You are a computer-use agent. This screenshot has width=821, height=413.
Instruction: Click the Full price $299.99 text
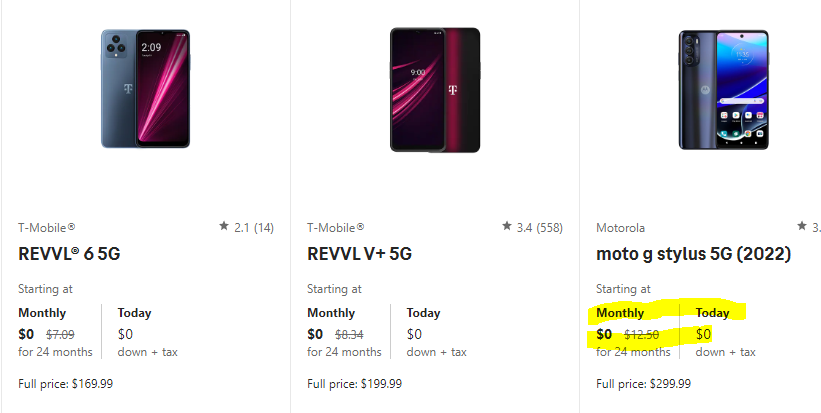(x=643, y=383)
